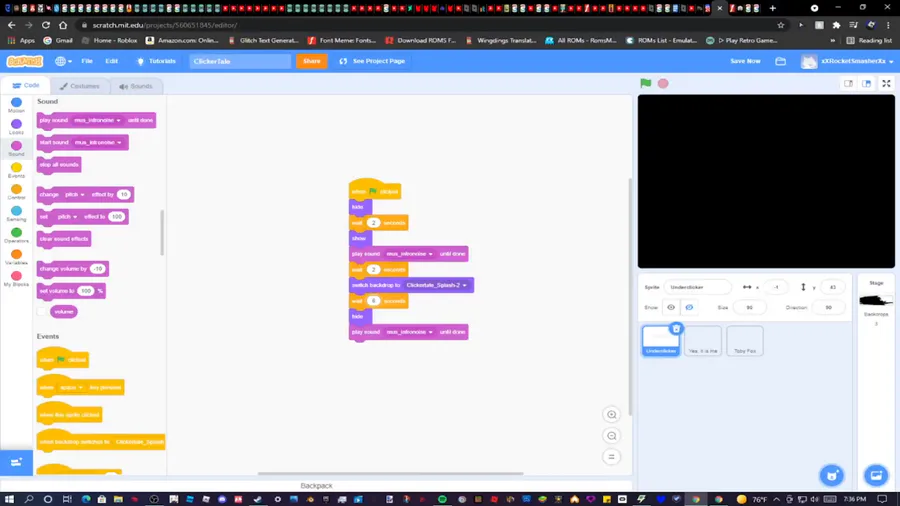Select the Looks blocks category
The width and height of the screenshot is (900, 506).
[x=16, y=127]
